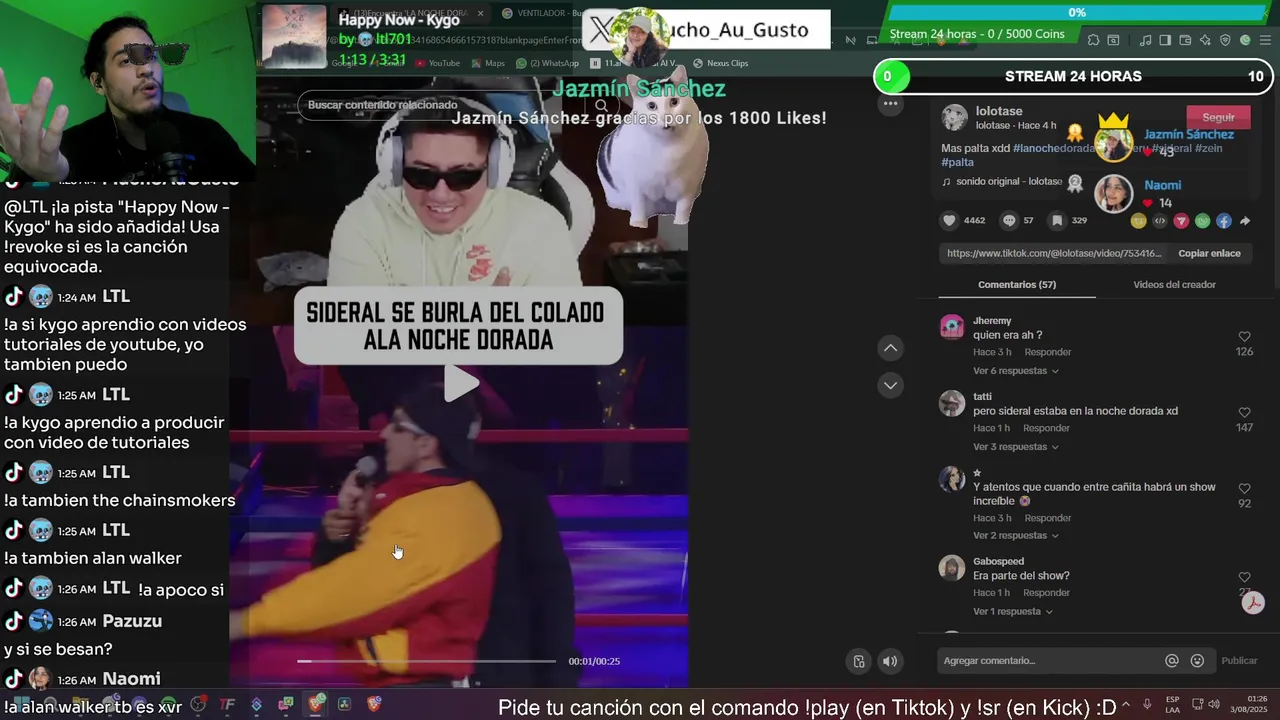Open the DaVinci Resolve taskbar icon
Viewport: 1280px width, 720px height.
pyautogui.click(x=345, y=704)
